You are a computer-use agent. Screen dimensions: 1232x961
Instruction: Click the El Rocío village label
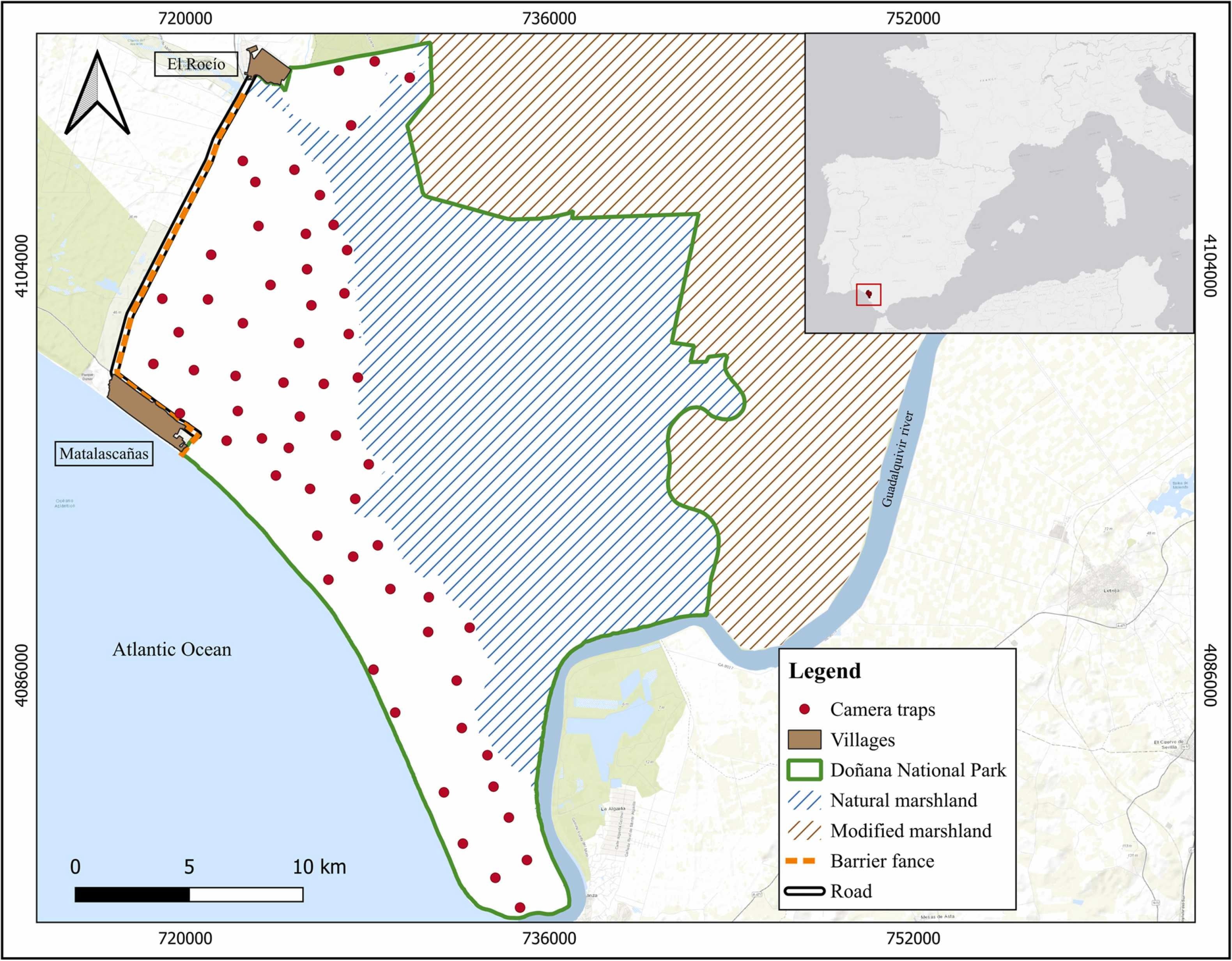[196, 64]
